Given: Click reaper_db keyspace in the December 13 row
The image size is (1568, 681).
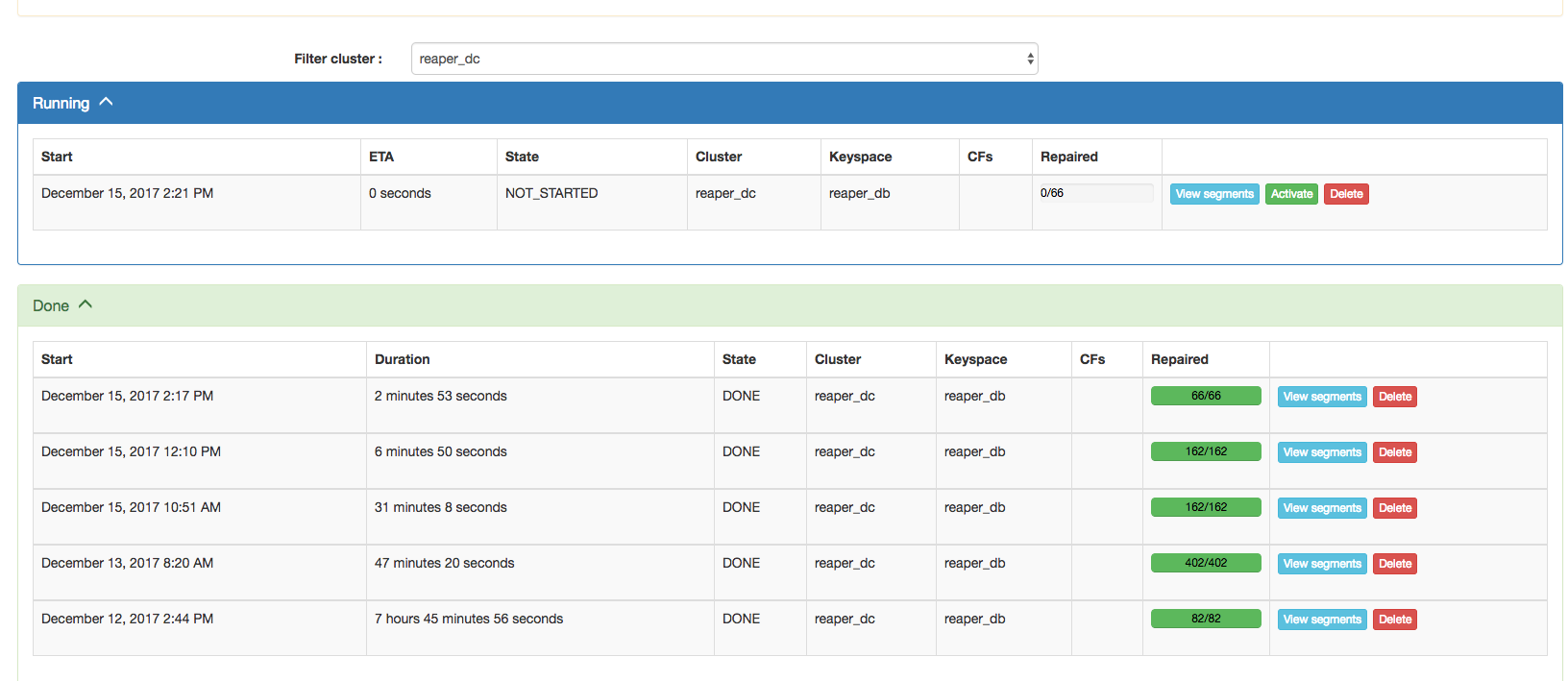Looking at the screenshot, I should click(974, 563).
